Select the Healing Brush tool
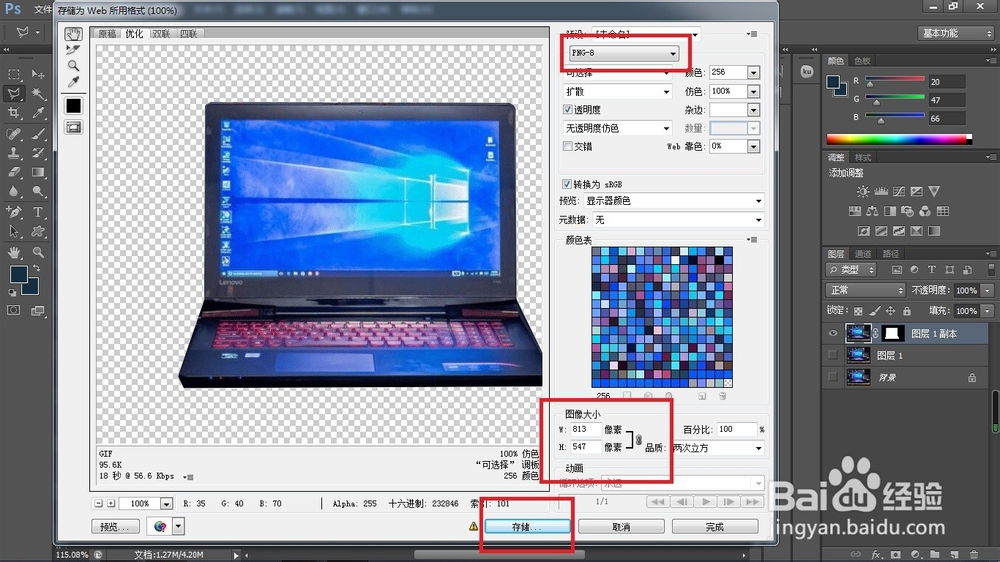This screenshot has width=1000, height=562. point(13,133)
